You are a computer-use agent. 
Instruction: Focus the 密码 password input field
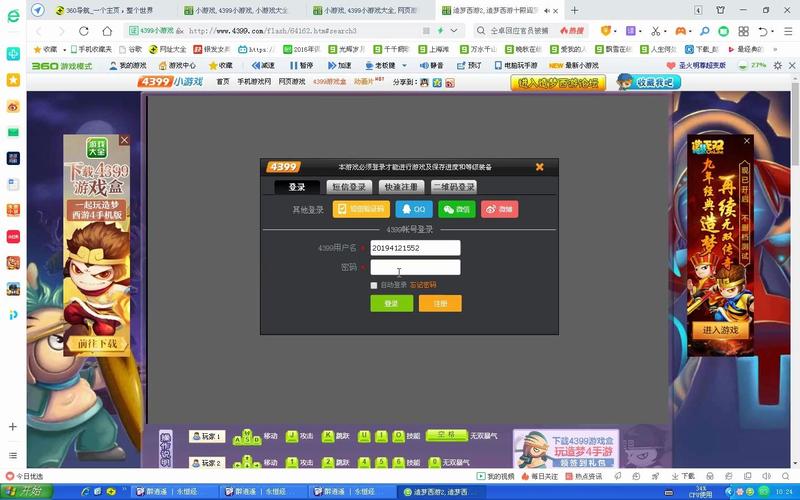[415, 267]
